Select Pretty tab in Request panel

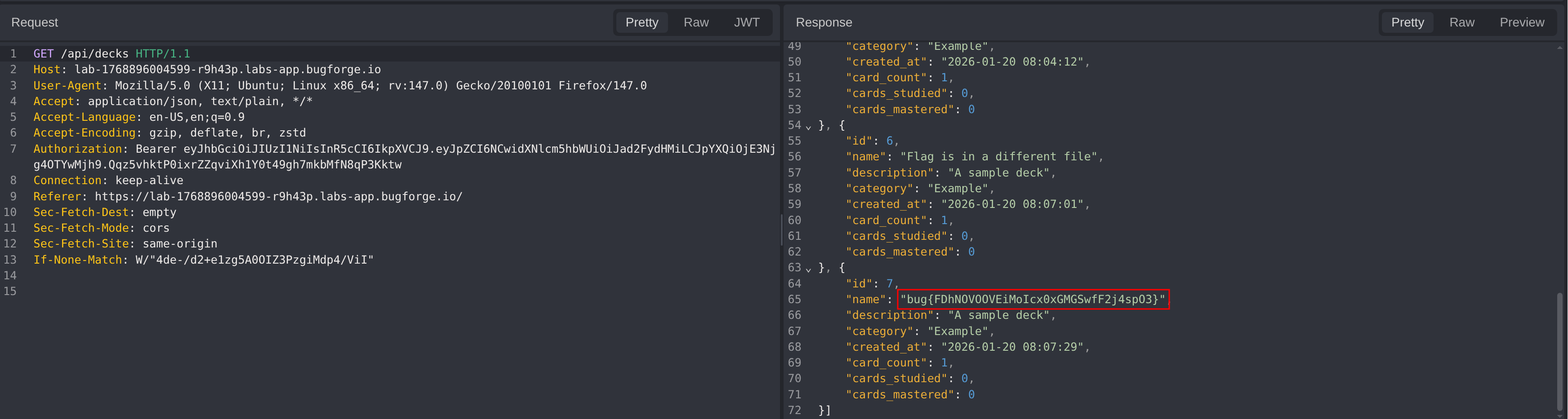[641, 22]
